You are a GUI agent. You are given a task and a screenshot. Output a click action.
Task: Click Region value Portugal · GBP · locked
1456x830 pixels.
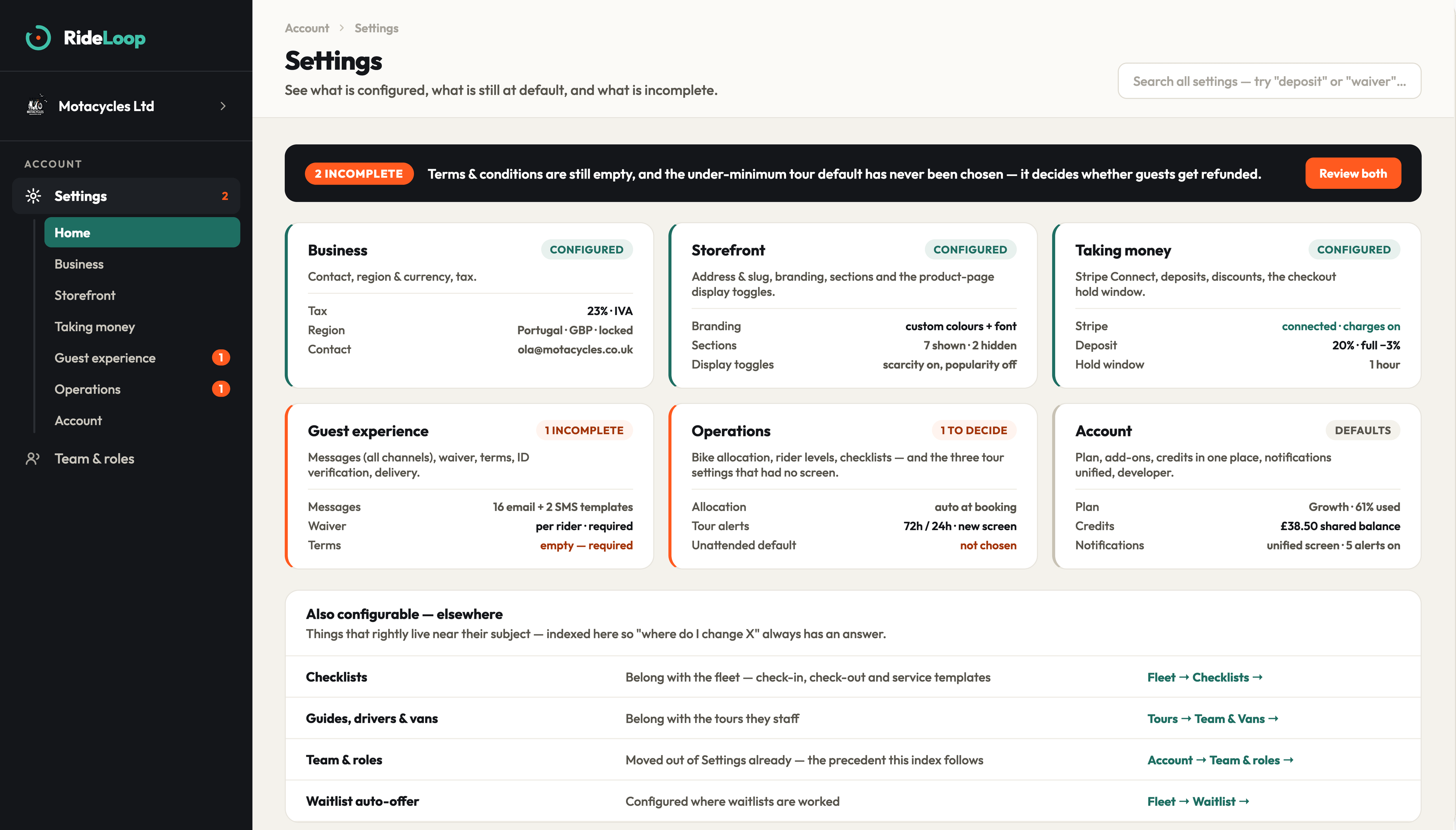point(575,331)
